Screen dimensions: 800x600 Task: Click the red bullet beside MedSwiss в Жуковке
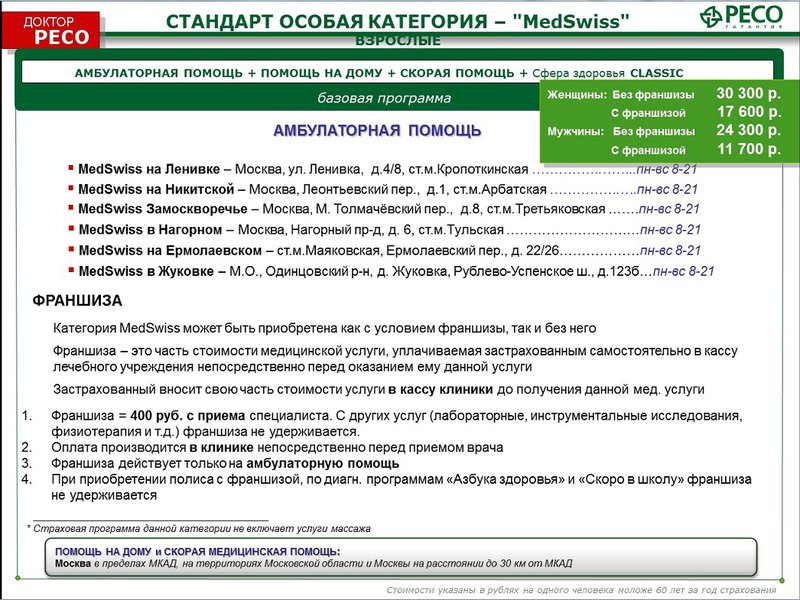tap(71, 270)
